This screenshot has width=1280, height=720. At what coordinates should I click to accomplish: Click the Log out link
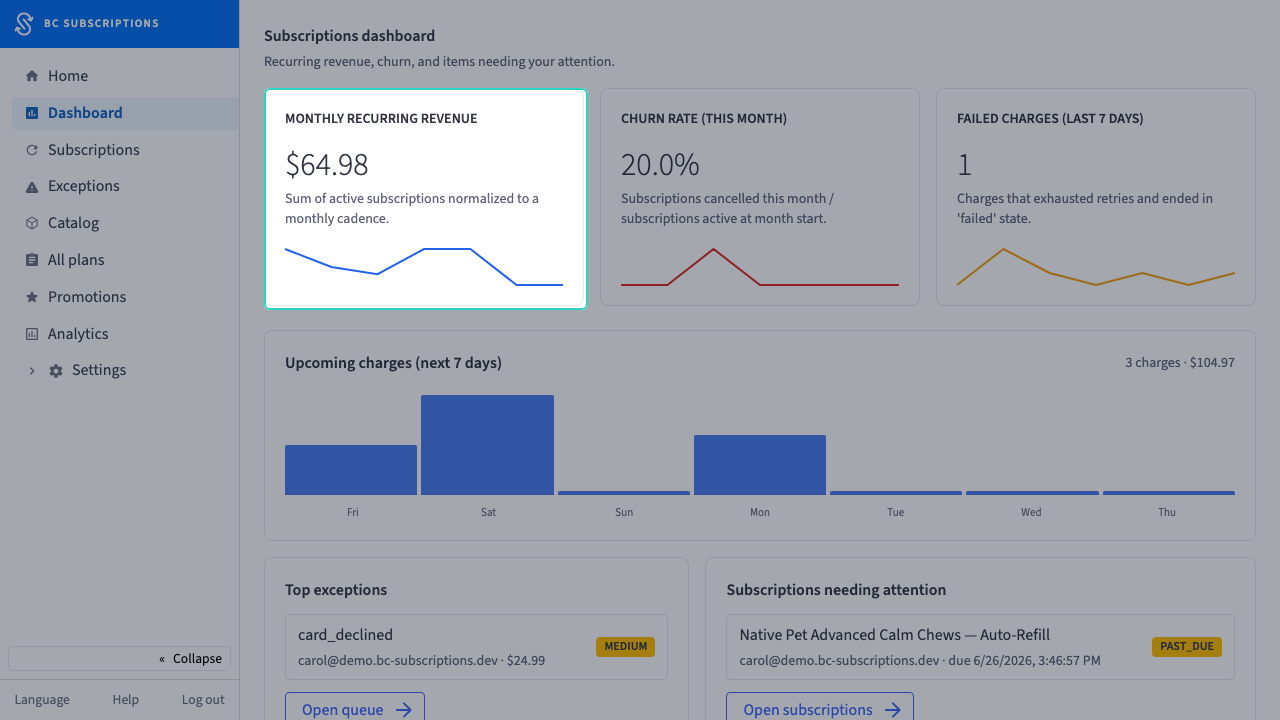coord(203,700)
